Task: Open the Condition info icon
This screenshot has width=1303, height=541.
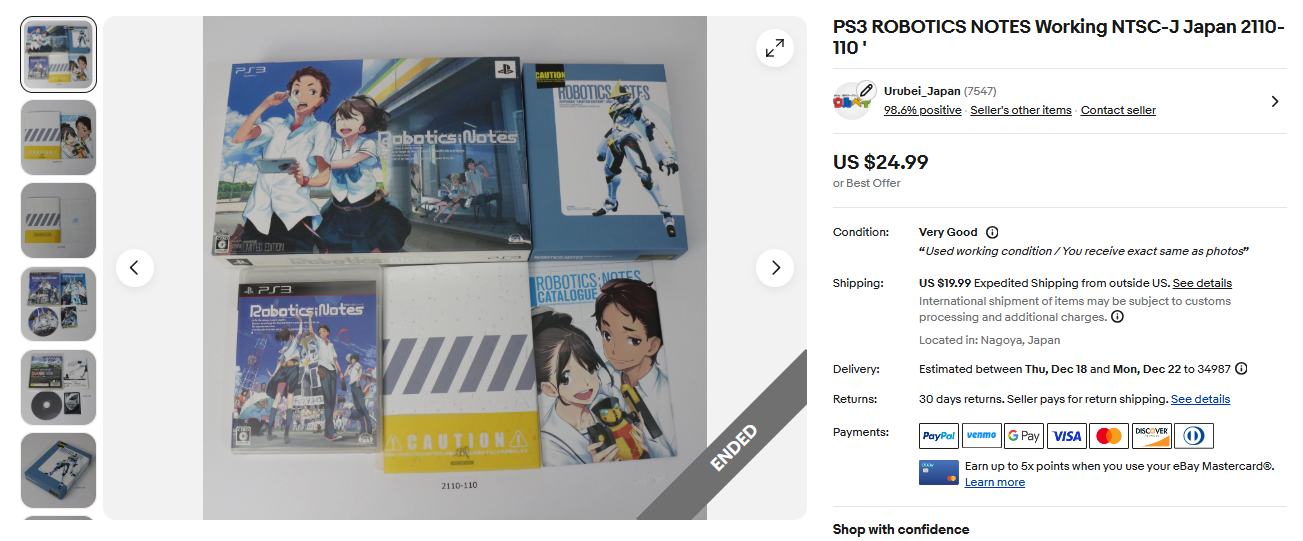Action: pos(992,232)
